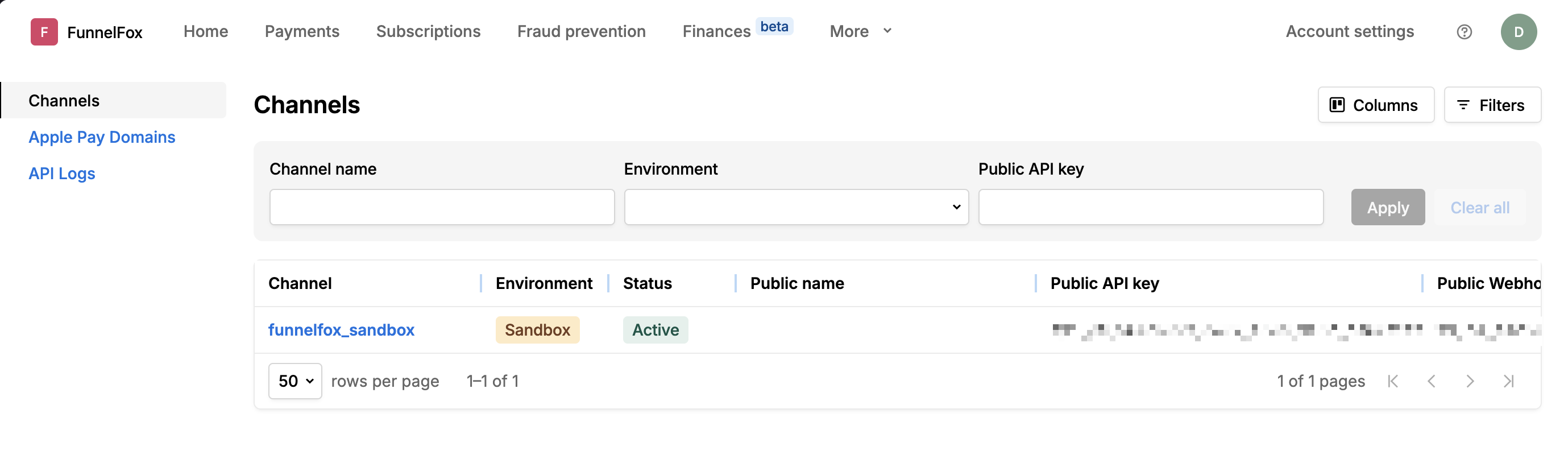
Task: Go to the next page arrow
Action: click(1470, 382)
